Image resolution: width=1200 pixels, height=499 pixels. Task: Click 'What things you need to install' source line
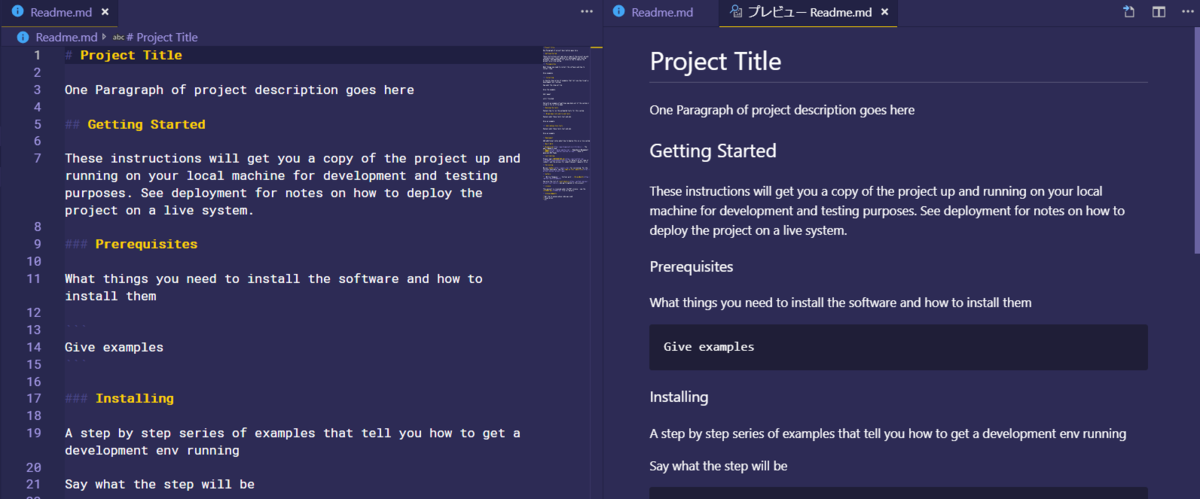pyautogui.click(x=274, y=287)
